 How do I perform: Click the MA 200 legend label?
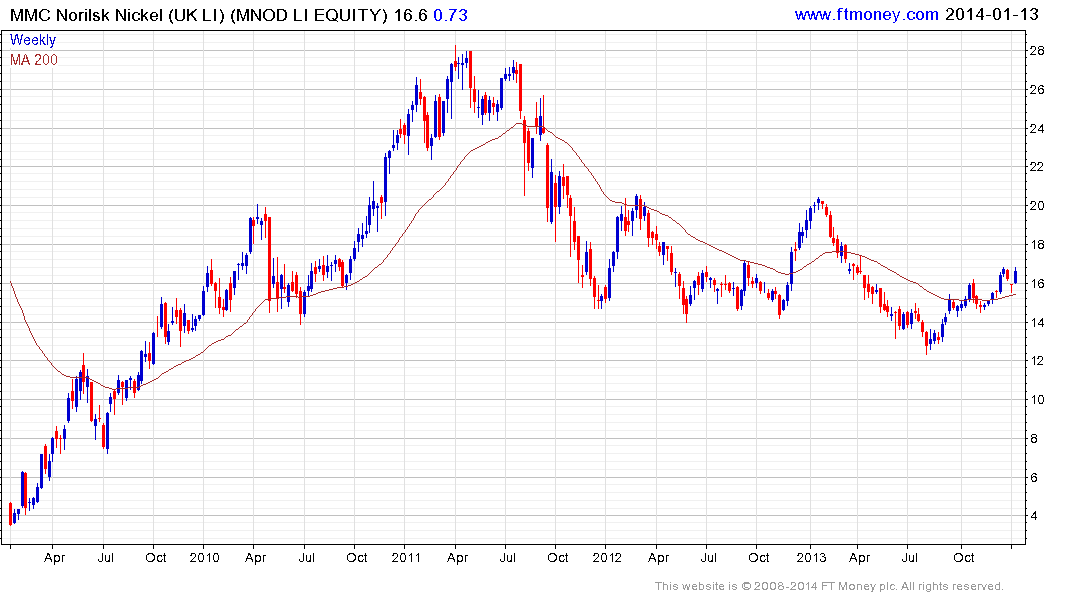pyautogui.click(x=34, y=60)
